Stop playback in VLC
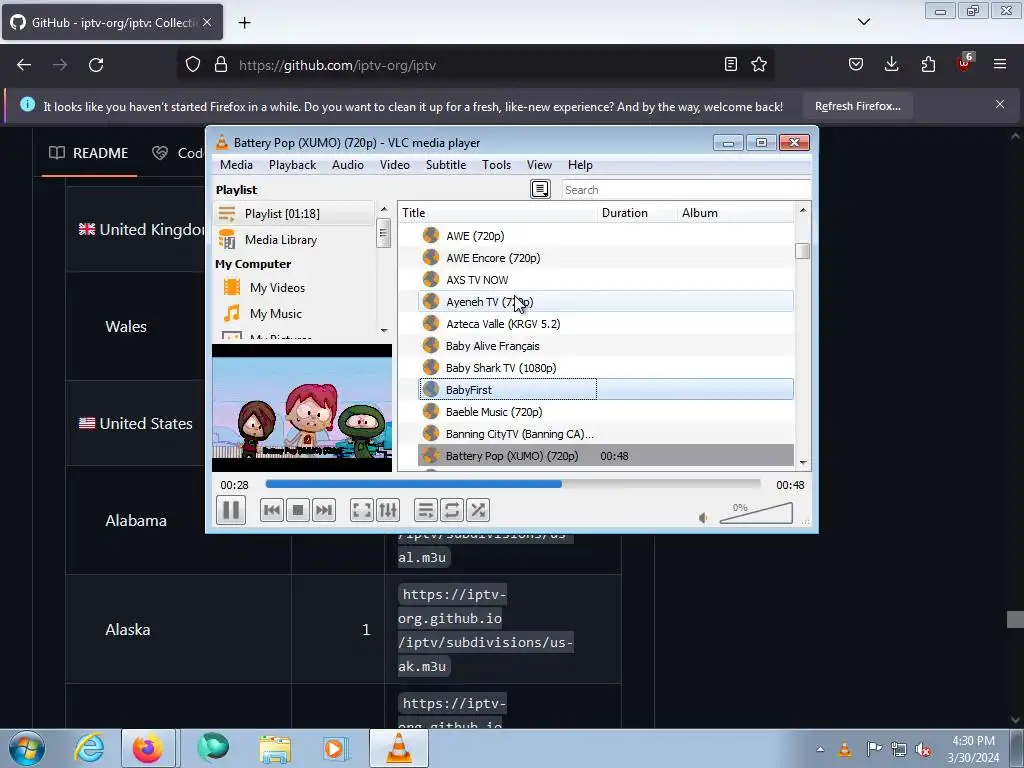1024x768 pixels. click(298, 510)
